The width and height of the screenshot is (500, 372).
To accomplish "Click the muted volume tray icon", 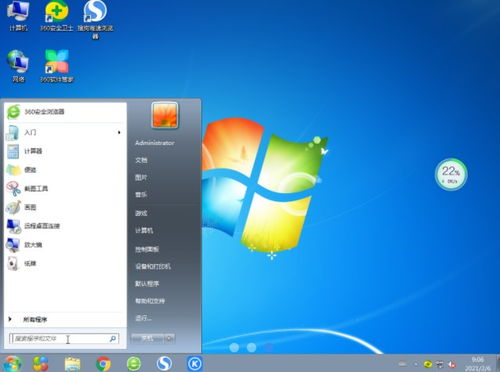I will point(452,364).
